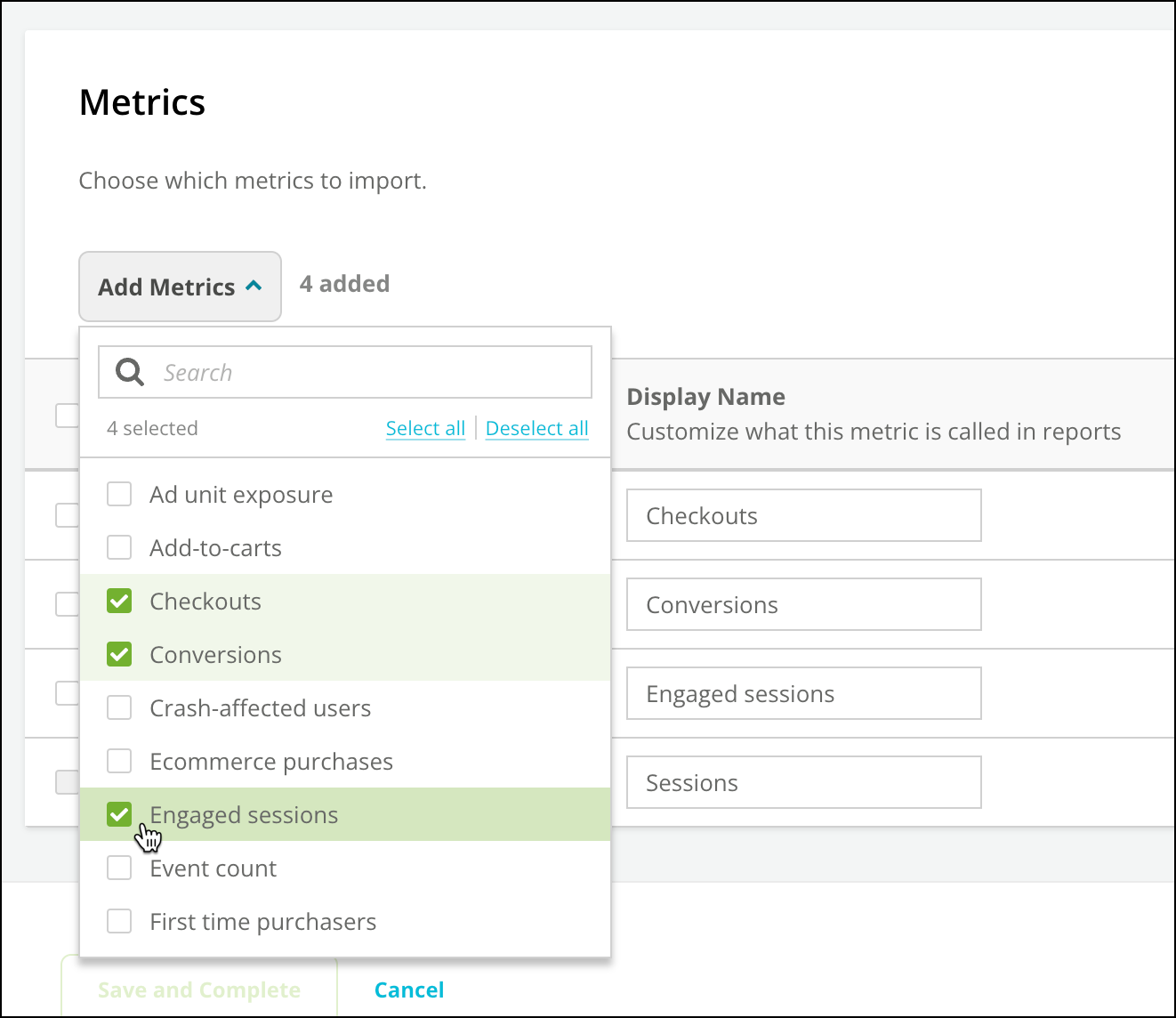Click the search magnifier icon
This screenshot has width=1176, height=1018.
point(130,372)
